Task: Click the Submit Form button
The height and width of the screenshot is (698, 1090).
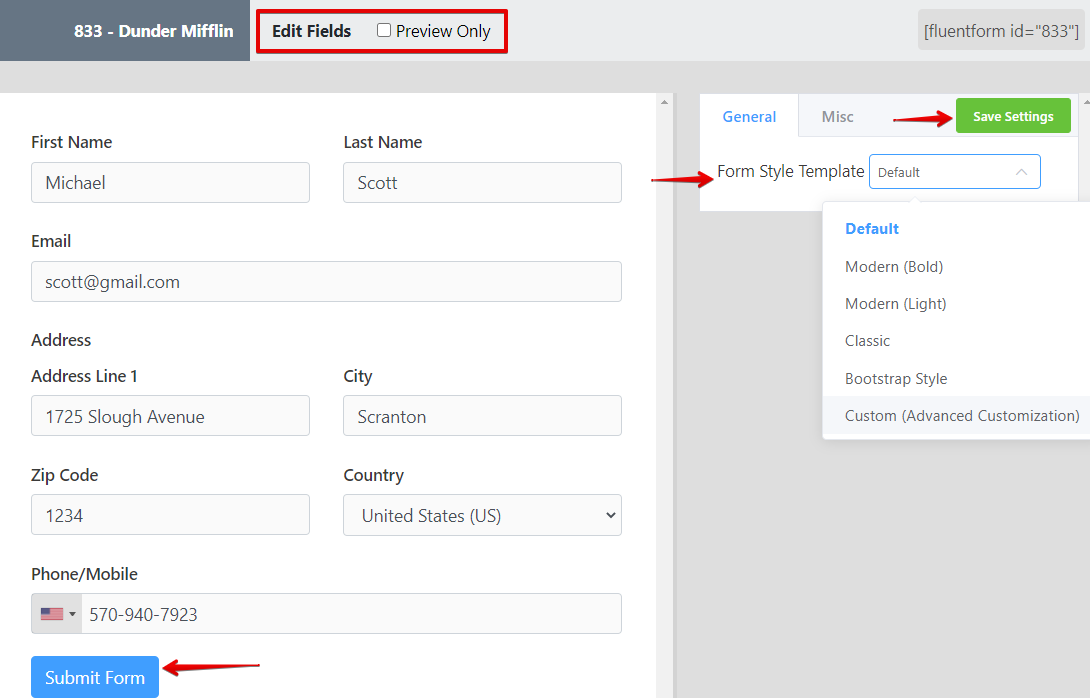Action: pyautogui.click(x=95, y=677)
